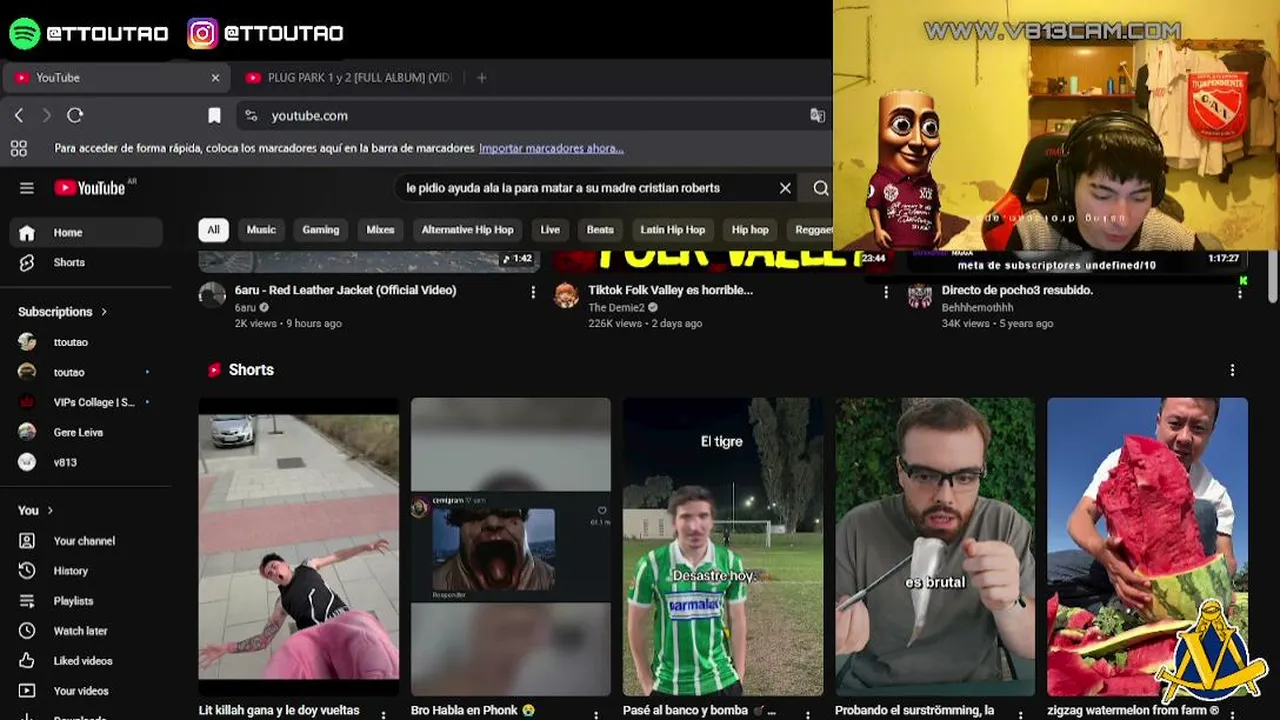
Task: Click The Demiez channel avatar
Action: (566, 295)
